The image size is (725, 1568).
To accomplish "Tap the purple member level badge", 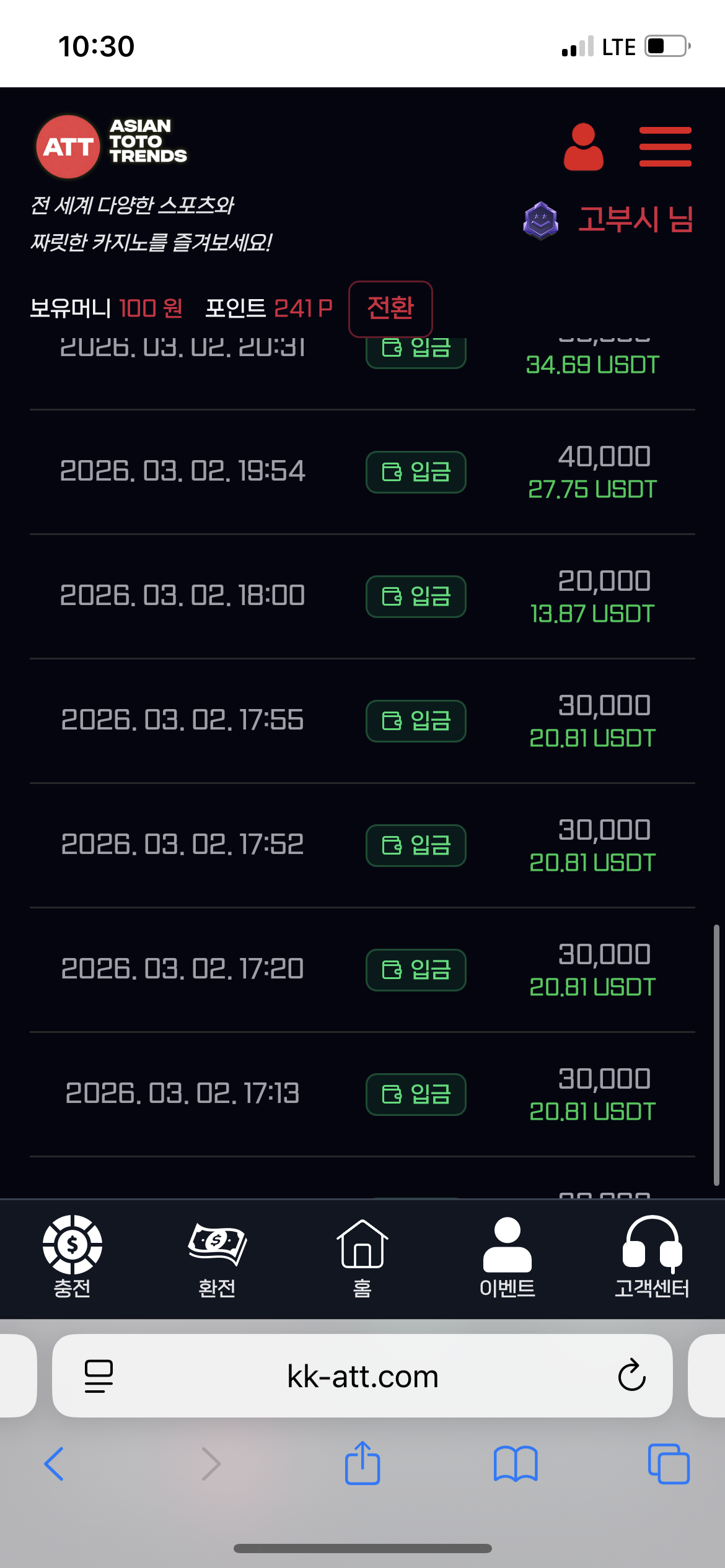I will tap(540, 220).
